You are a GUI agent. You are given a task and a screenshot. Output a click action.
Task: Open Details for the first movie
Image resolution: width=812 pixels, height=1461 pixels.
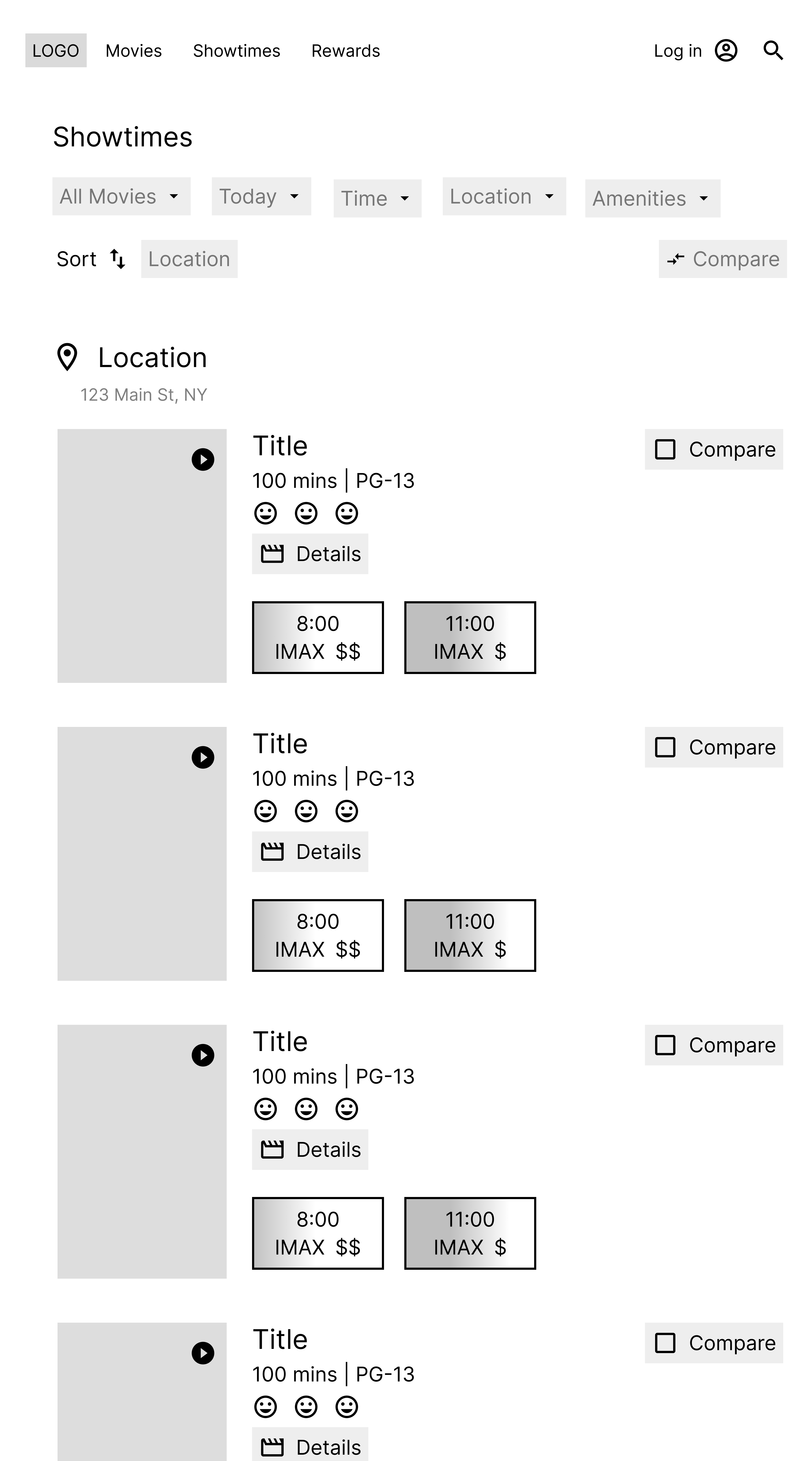pyautogui.click(x=310, y=554)
